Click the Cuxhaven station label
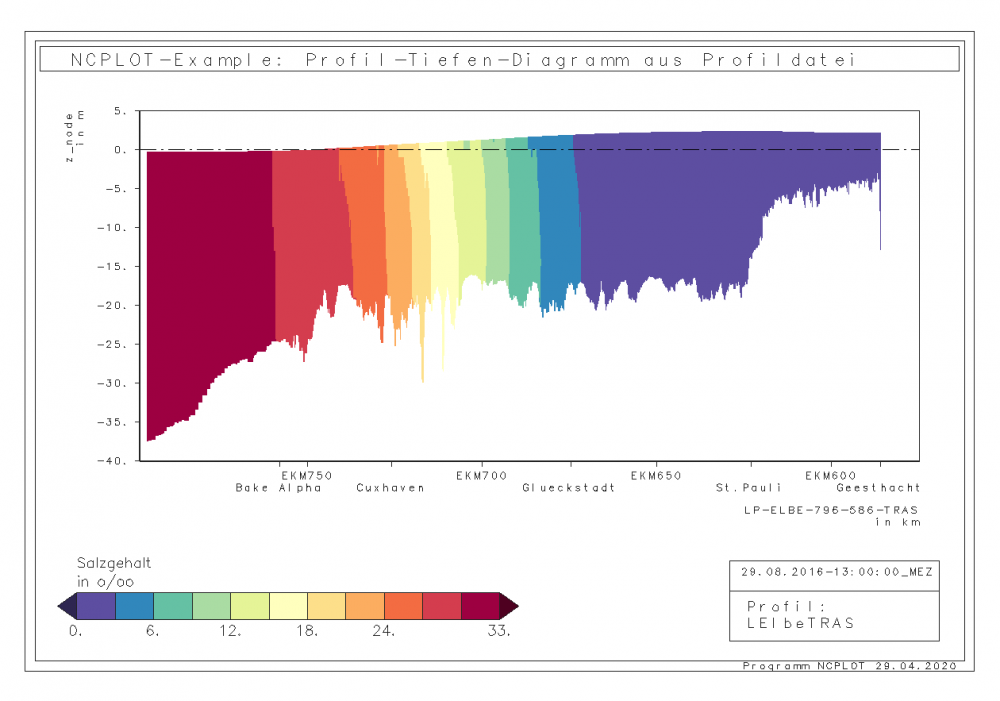The height and width of the screenshot is (701, 1000). 390,488
